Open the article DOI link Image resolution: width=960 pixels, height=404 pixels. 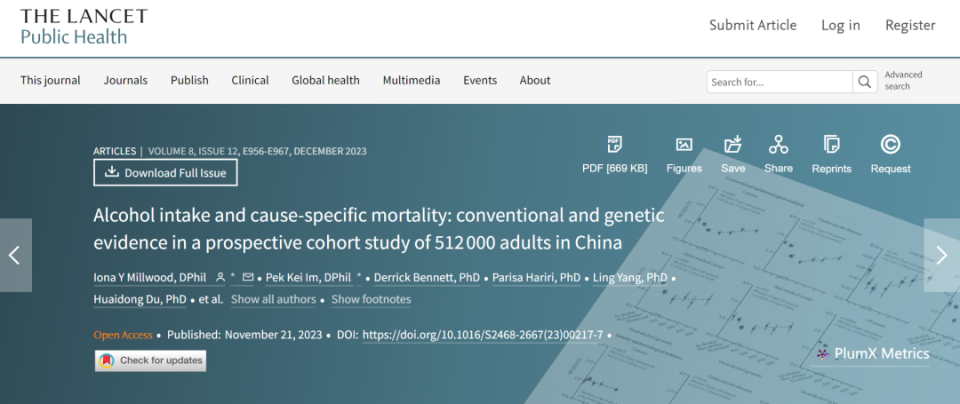[482, 334]
